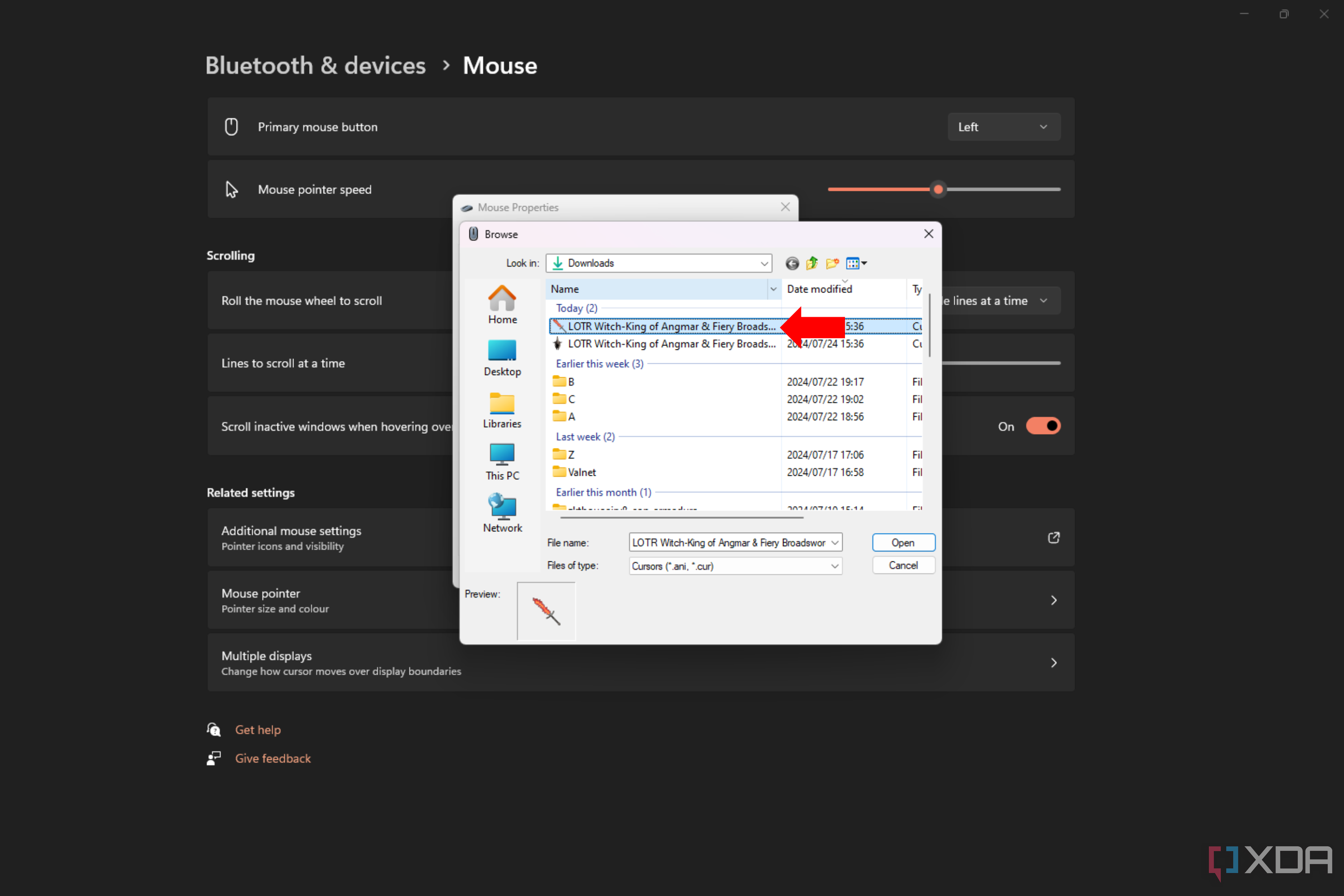This screenshot has height=896, width=1344.
Task: Click the primary mouse button icon
Action: [232, 126]
